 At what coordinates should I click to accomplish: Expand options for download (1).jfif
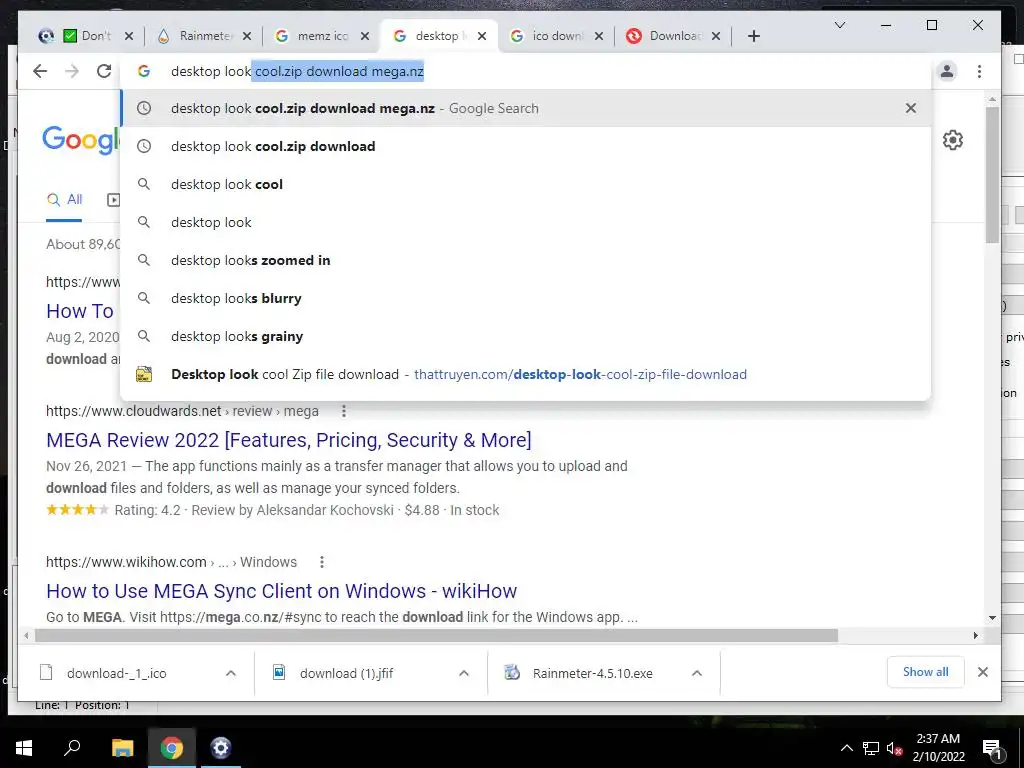coord(464,673)
